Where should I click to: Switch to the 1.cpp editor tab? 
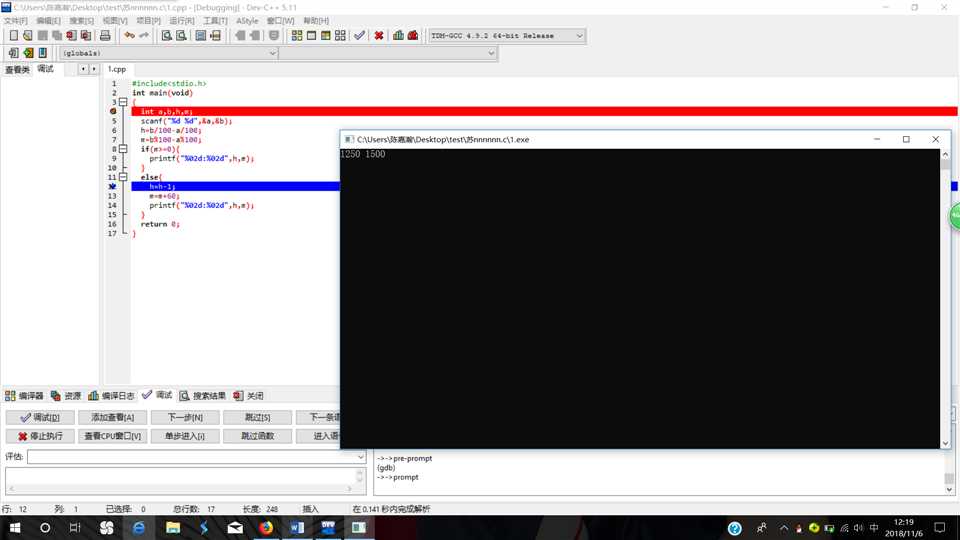pyautogui.click(x=117, y=69)
